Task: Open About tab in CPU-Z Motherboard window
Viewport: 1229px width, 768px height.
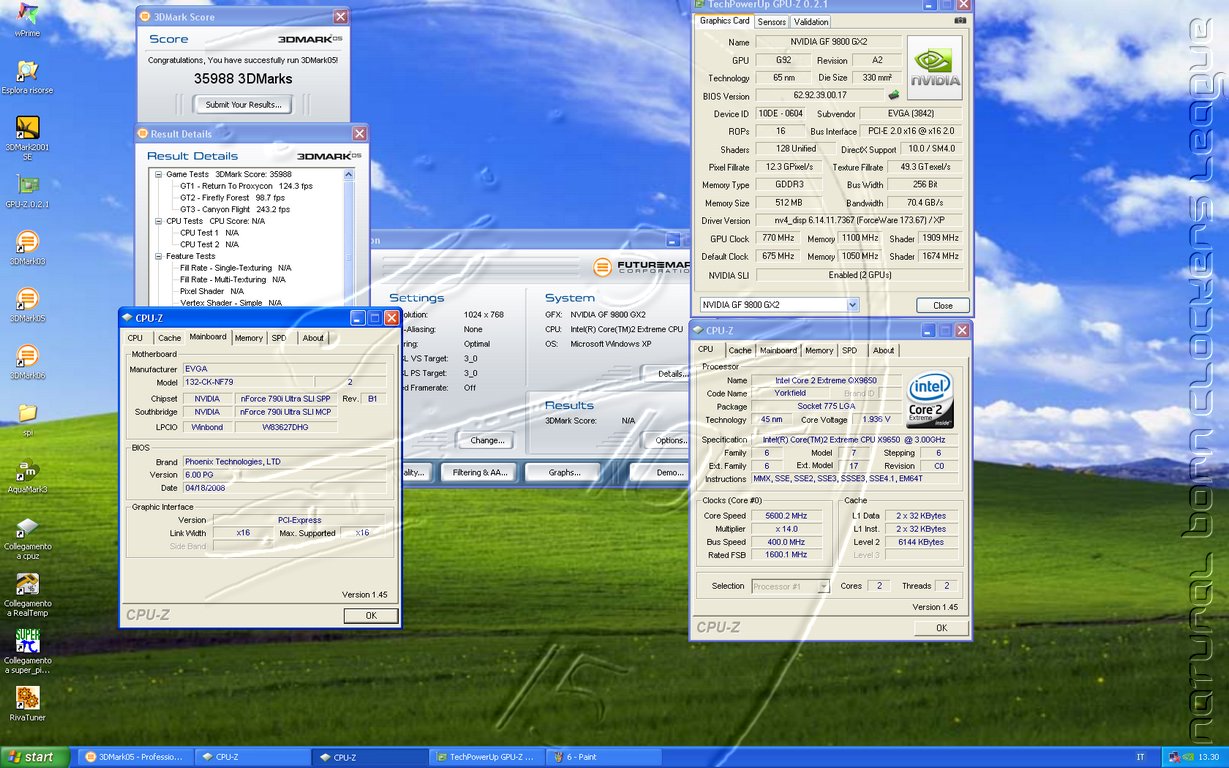Action: [x=313, y=338]
